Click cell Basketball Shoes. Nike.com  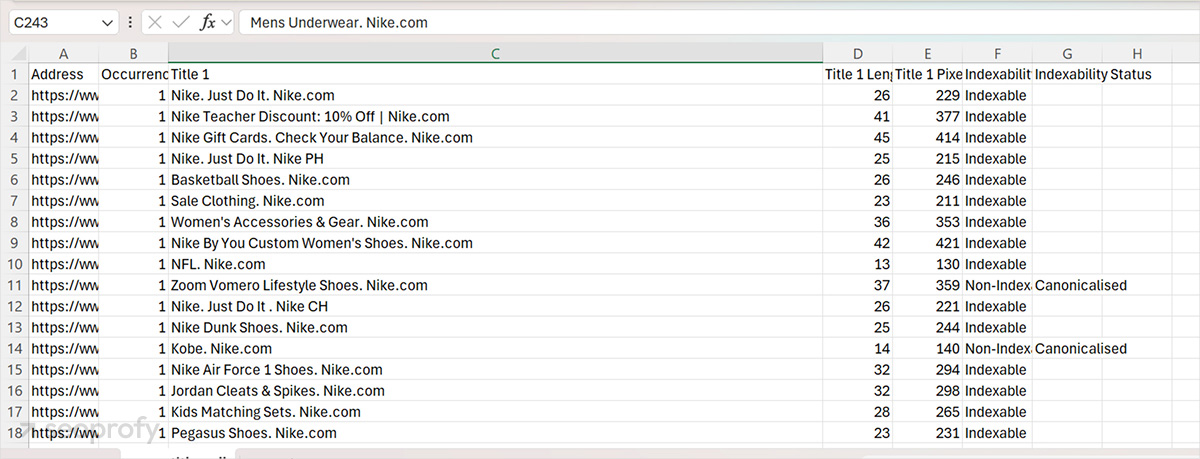pyautogui.click(x=495, y=180)
